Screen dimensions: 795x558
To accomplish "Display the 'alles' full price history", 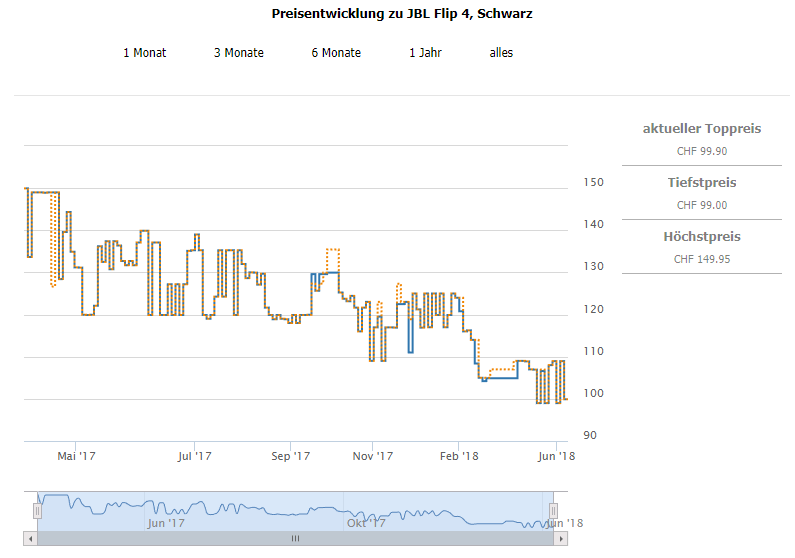I will point(501,52).
